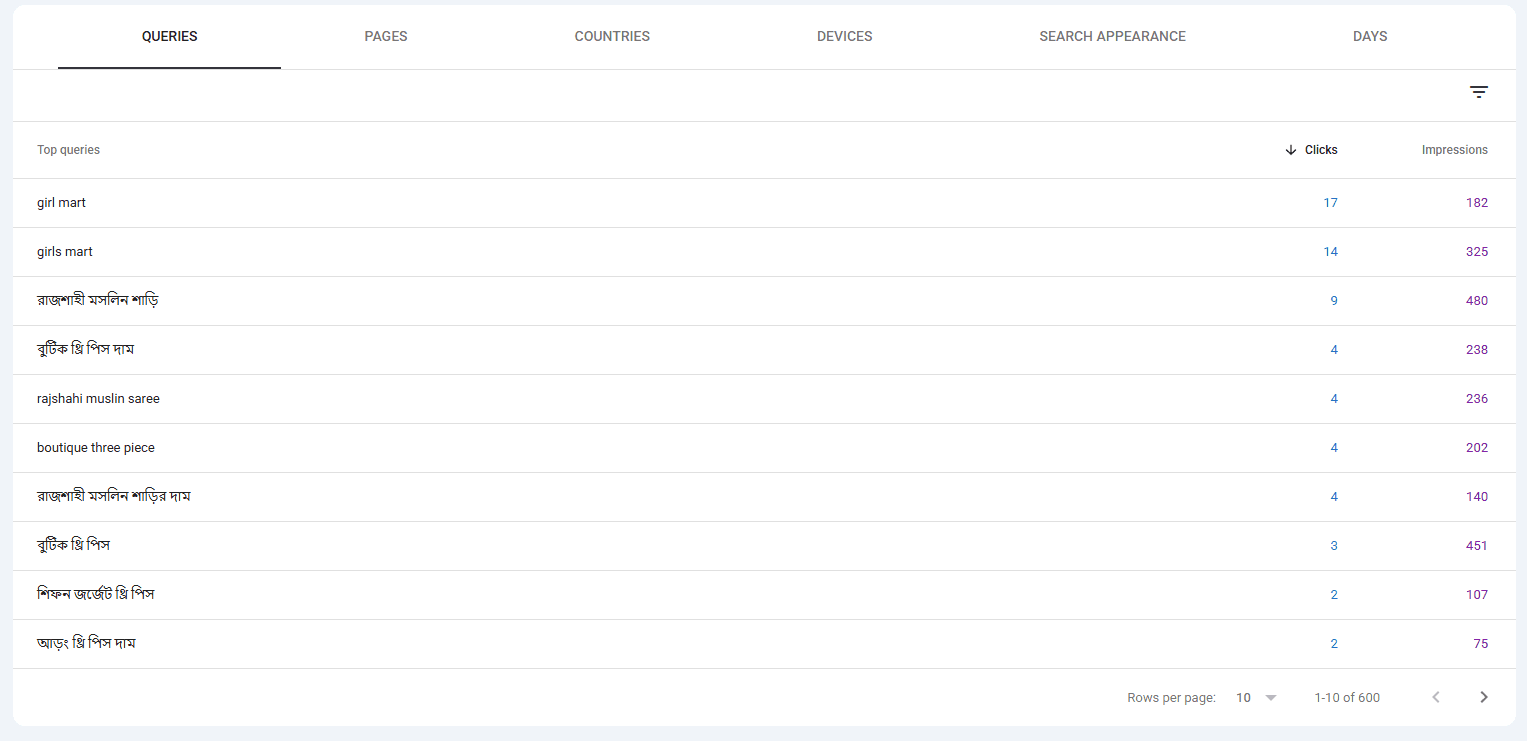Open the 'rajshahi muslin saree' query

tap(98, 399)
